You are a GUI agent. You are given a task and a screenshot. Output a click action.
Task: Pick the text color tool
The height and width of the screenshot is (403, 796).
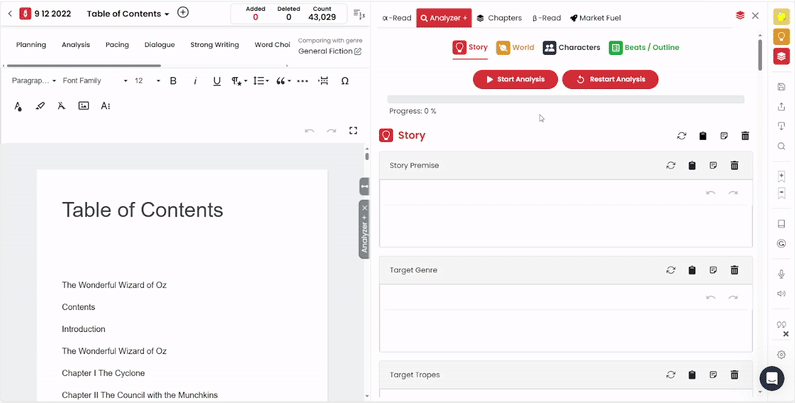18,106
